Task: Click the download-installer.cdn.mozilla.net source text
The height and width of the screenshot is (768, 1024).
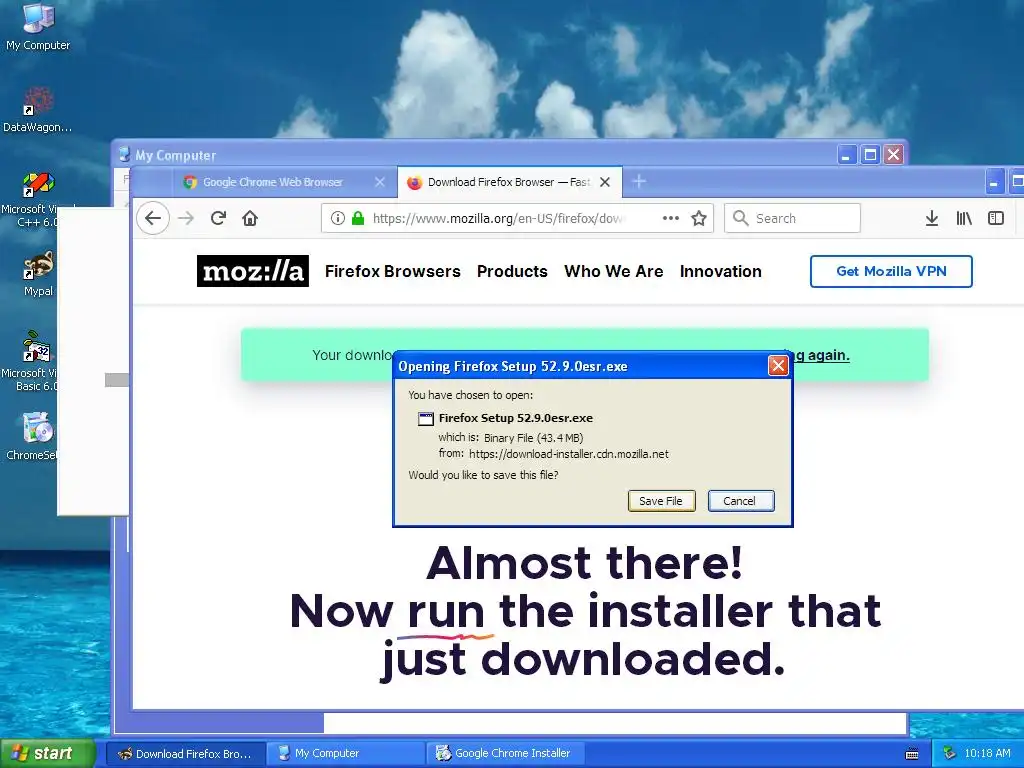Action: point(569,454)
